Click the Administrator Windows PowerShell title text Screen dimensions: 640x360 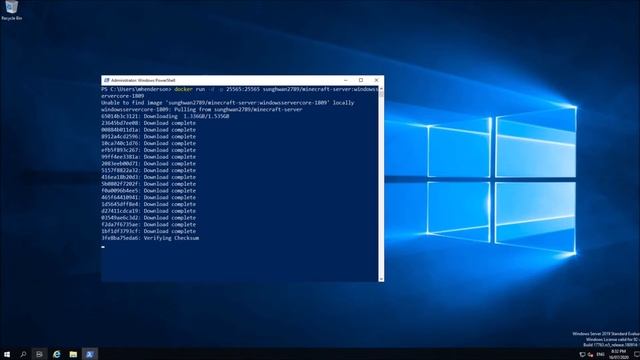tap(143, 80)
